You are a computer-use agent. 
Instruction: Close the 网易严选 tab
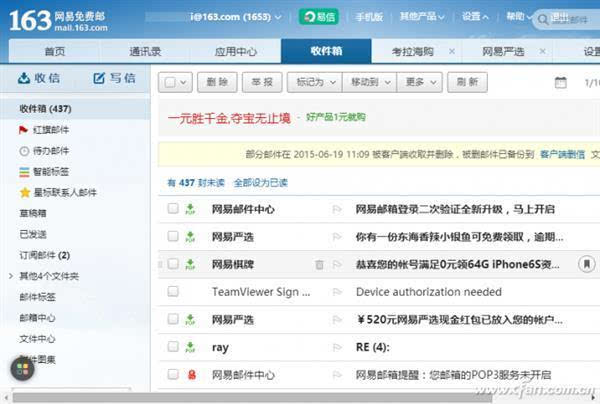pos(542,51)
